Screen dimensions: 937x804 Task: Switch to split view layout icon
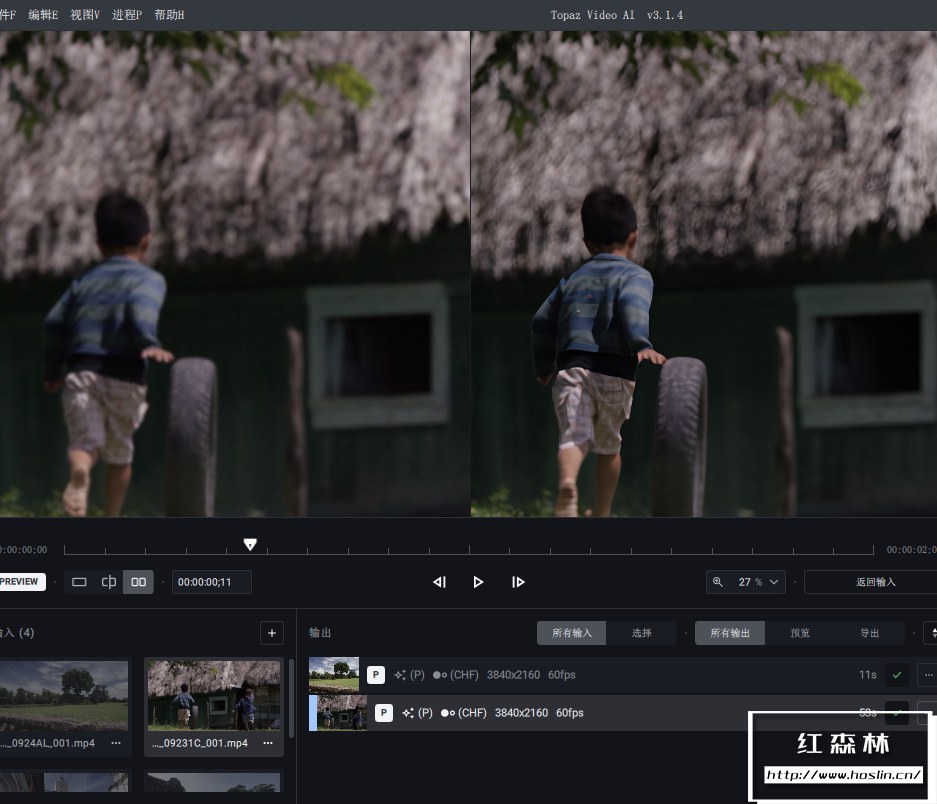109,582
